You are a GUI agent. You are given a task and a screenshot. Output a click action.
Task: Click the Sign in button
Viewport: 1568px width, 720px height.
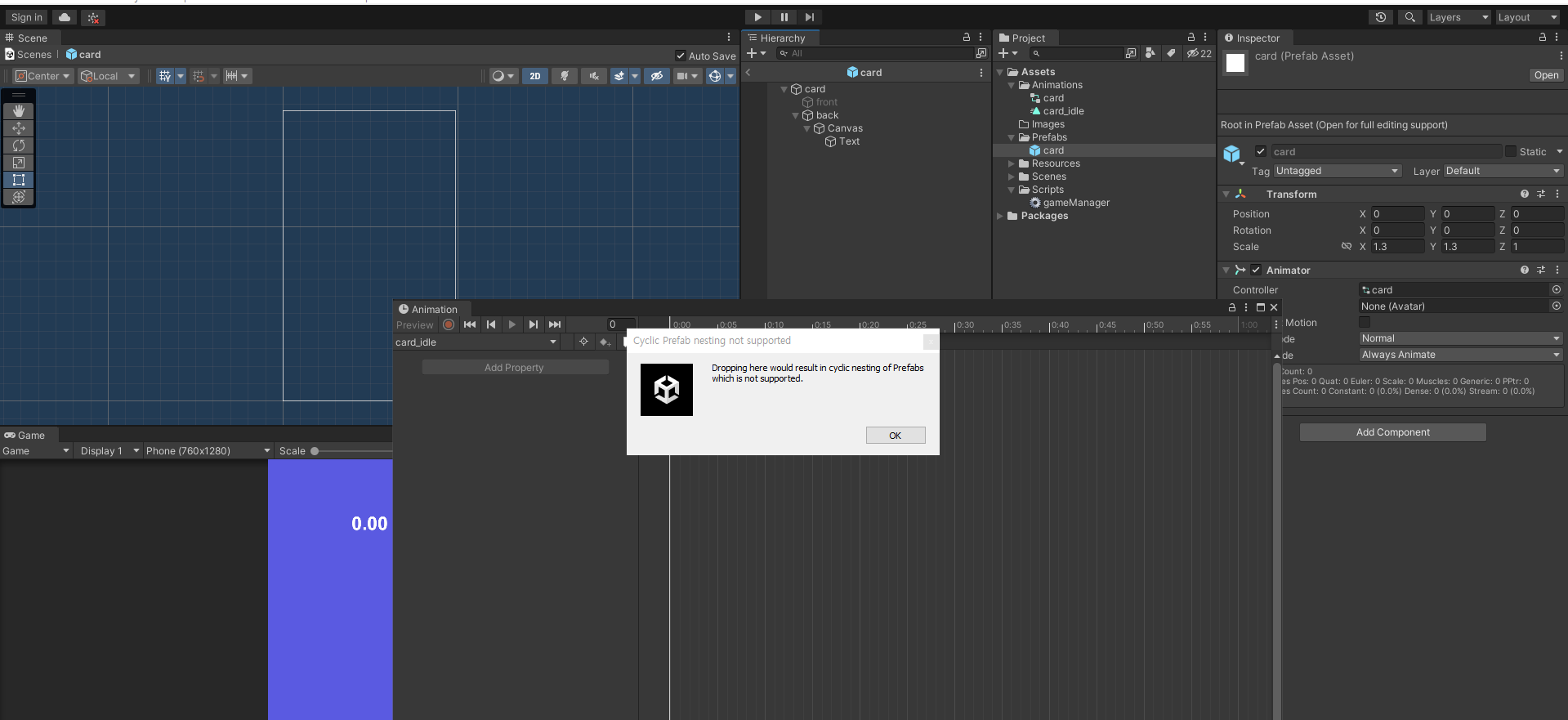(27, 17)
